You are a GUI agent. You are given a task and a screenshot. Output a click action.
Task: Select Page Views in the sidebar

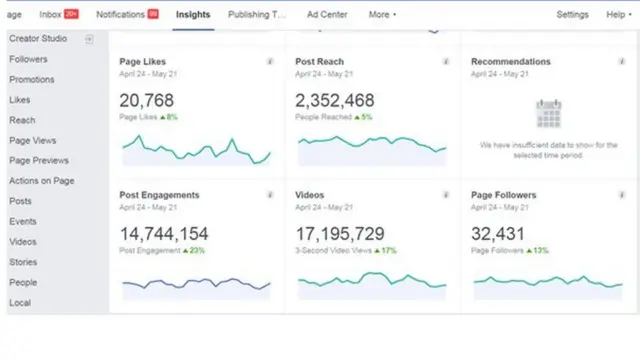[33, 140]
